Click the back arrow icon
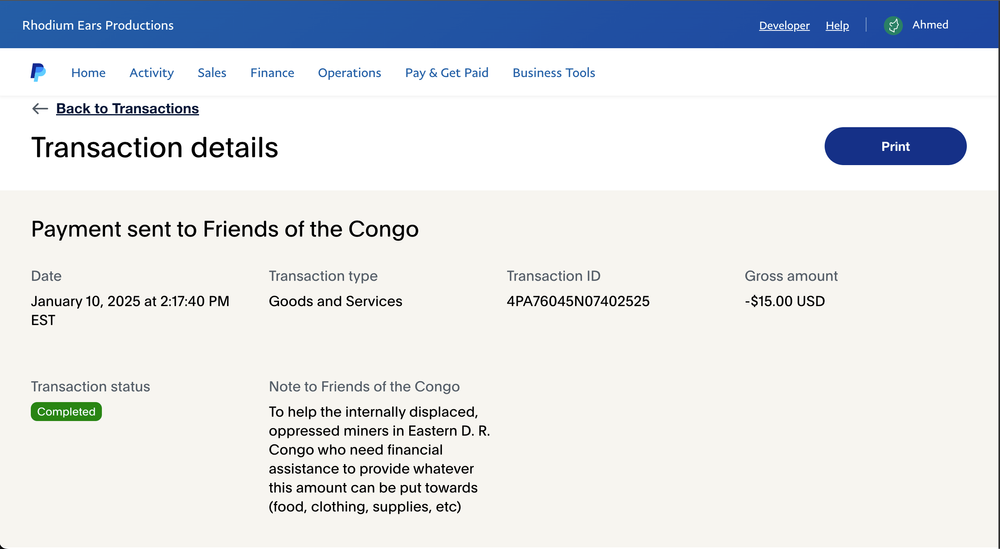1000x549 pixels. pos(40,108)
